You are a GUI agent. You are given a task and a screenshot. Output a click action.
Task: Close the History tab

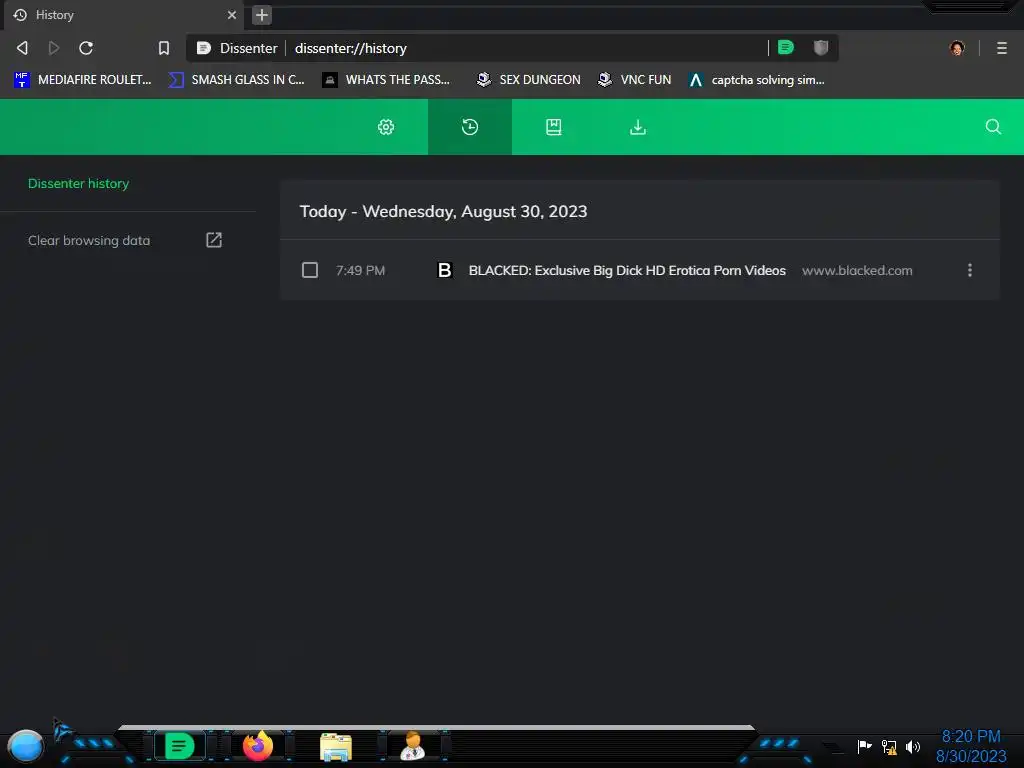pos(232,14)
